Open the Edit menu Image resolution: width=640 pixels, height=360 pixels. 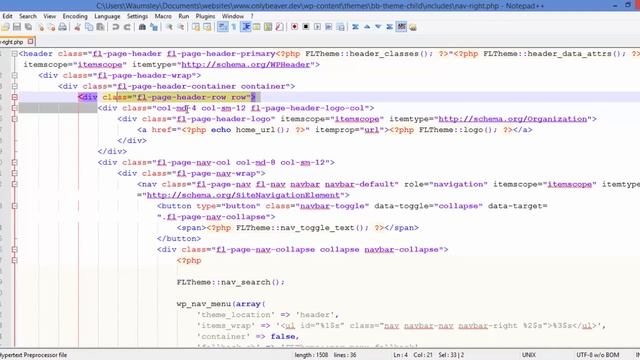[7, 16]
